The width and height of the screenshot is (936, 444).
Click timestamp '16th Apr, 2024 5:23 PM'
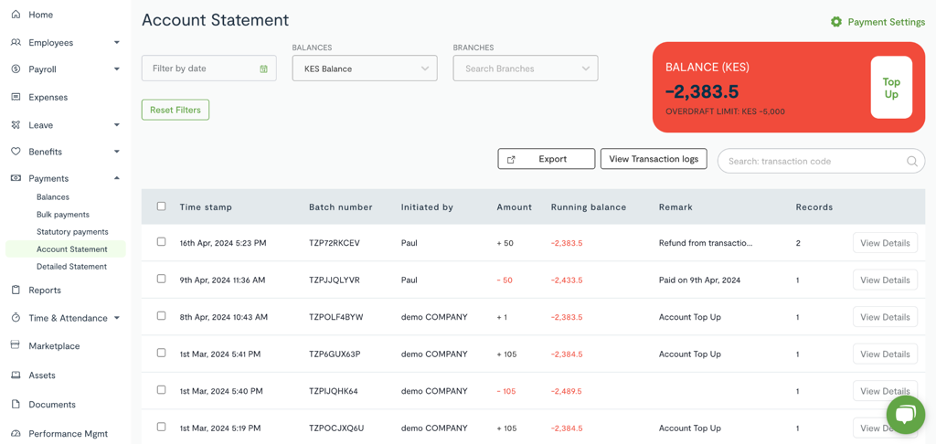(x=223, y=243)
